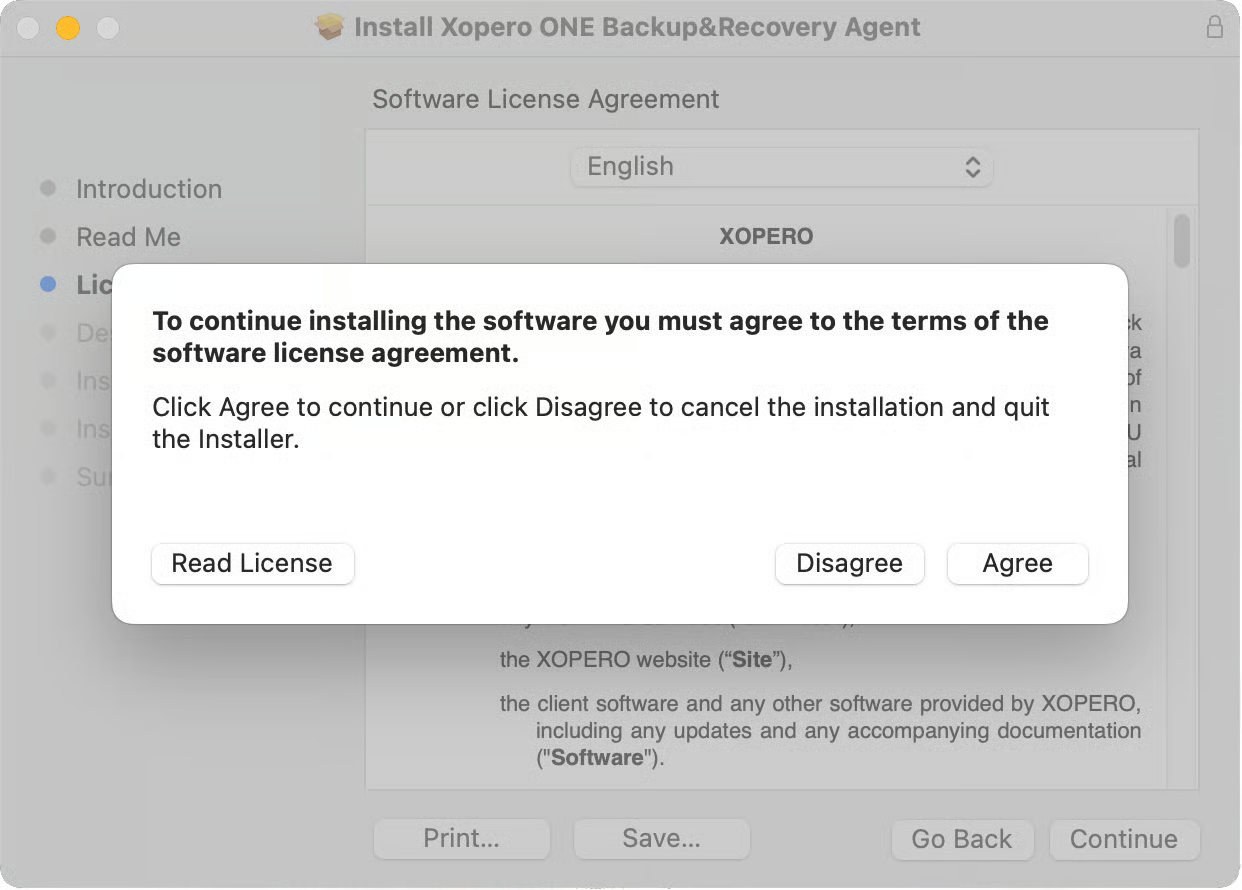This screenshot has height=890, width=1242.
Task: Select the Read Me step in the sidebar
Action: pyautogui.click(x=128, y=237)
